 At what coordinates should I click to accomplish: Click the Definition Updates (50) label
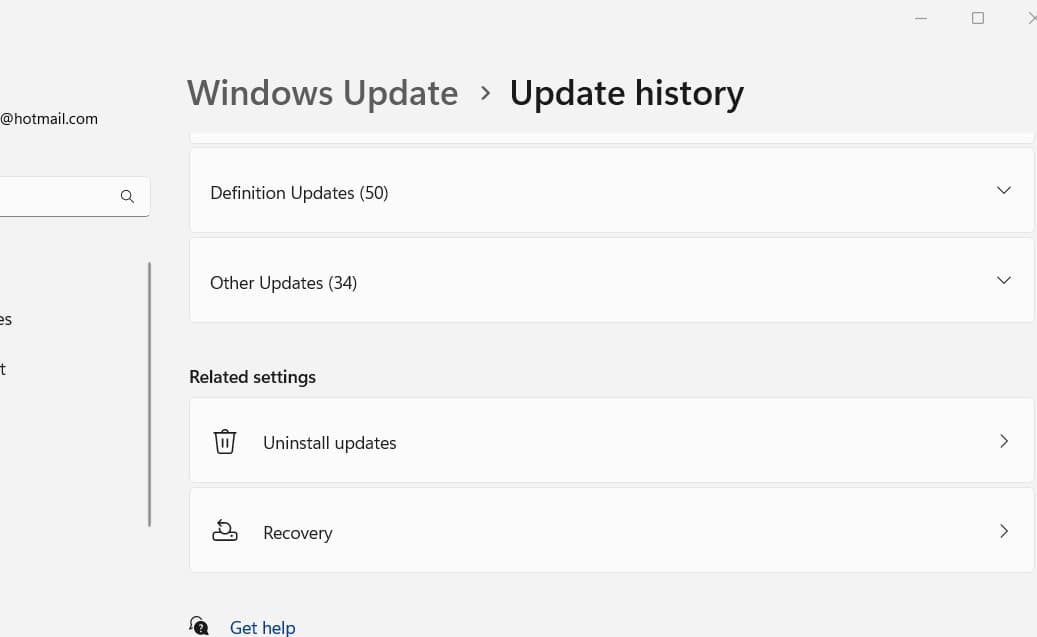point(299,193)
